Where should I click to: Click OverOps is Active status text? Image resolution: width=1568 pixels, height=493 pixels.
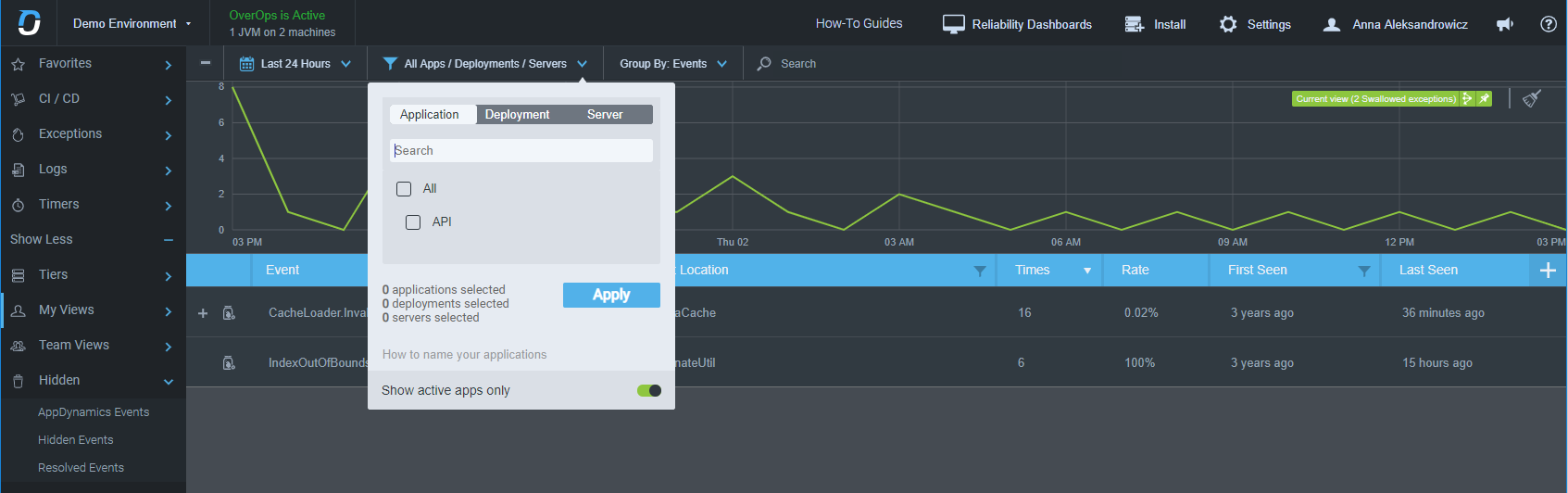[277, 16]
